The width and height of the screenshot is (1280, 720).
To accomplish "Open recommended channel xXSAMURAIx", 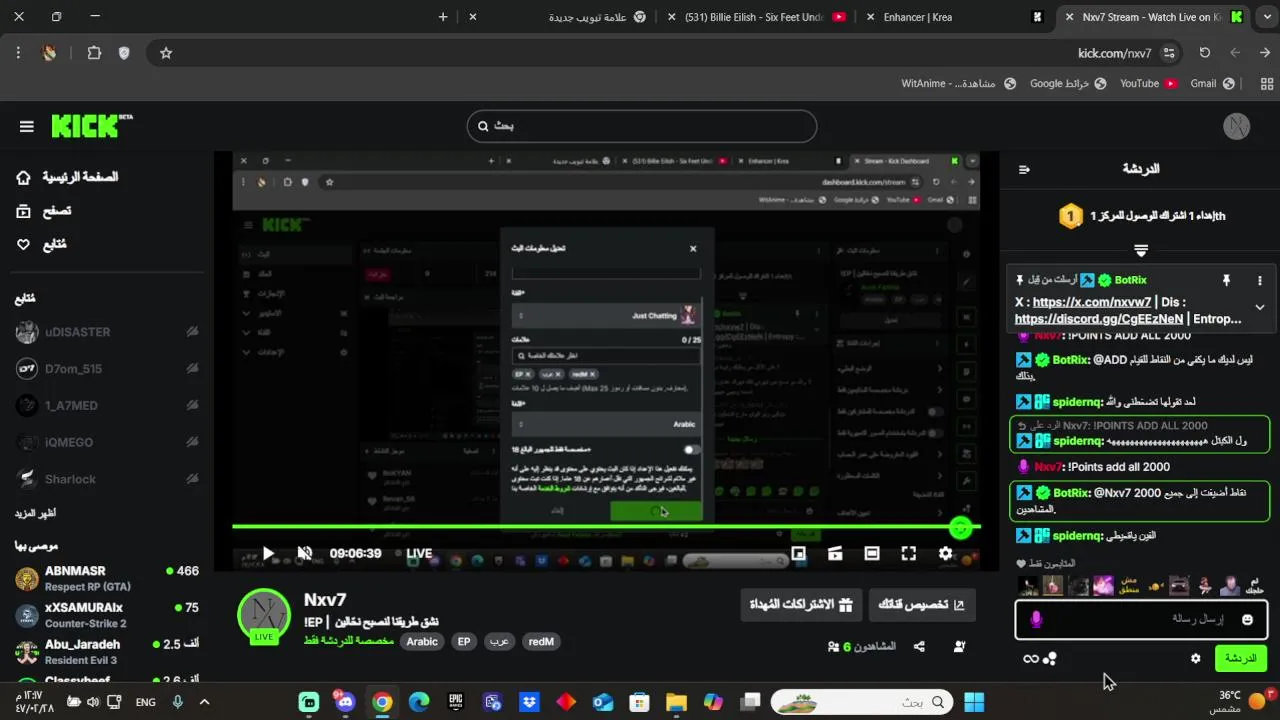I will click(x=106, y=615).
